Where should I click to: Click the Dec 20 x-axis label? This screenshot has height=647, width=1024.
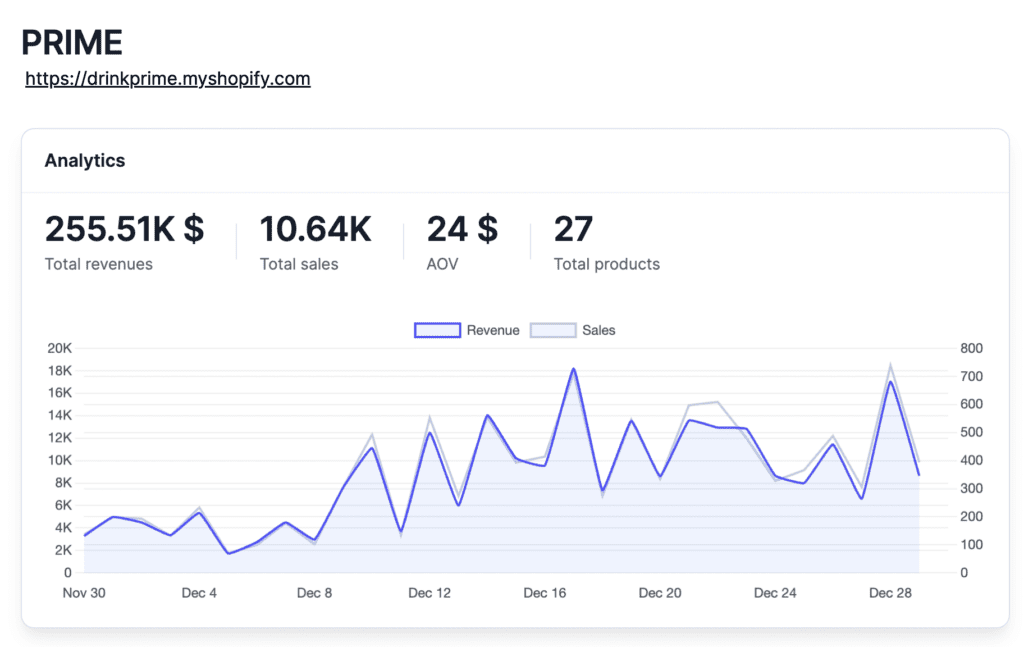coord(660,593)
